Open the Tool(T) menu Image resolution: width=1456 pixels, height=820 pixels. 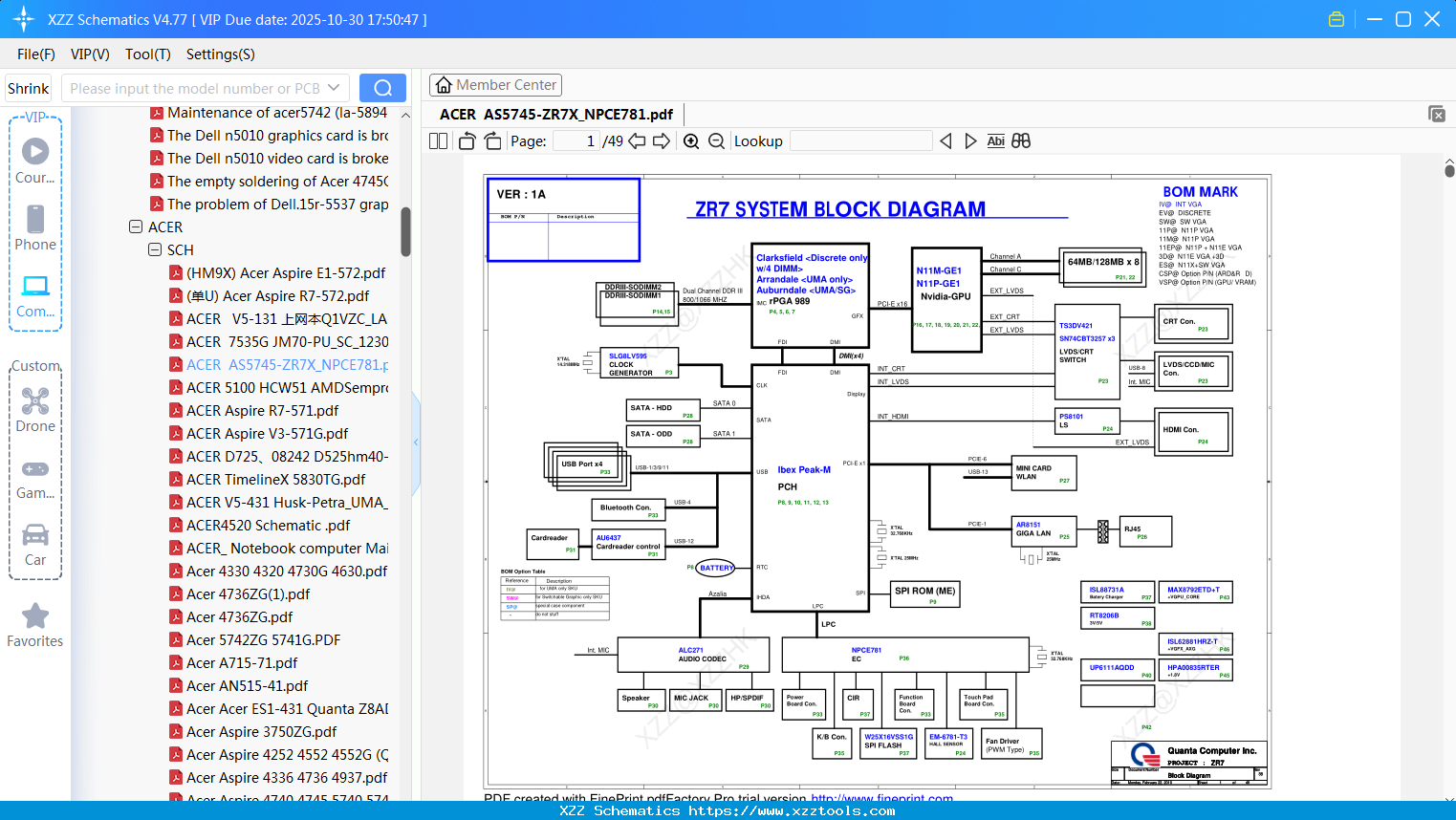coord(148,54)
